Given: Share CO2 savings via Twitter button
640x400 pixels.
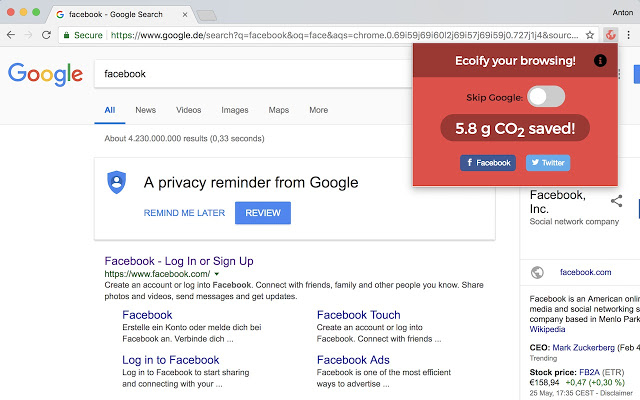Looking at the screenshot, I should 548,163.
